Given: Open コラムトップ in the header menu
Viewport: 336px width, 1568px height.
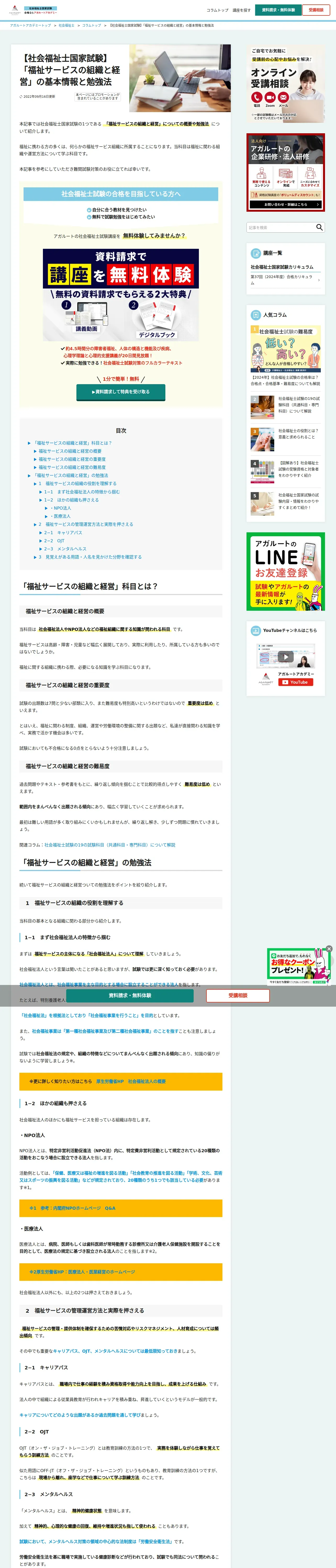Looking at the screenshot, I should pyautogui.click(x=218, y=10).
